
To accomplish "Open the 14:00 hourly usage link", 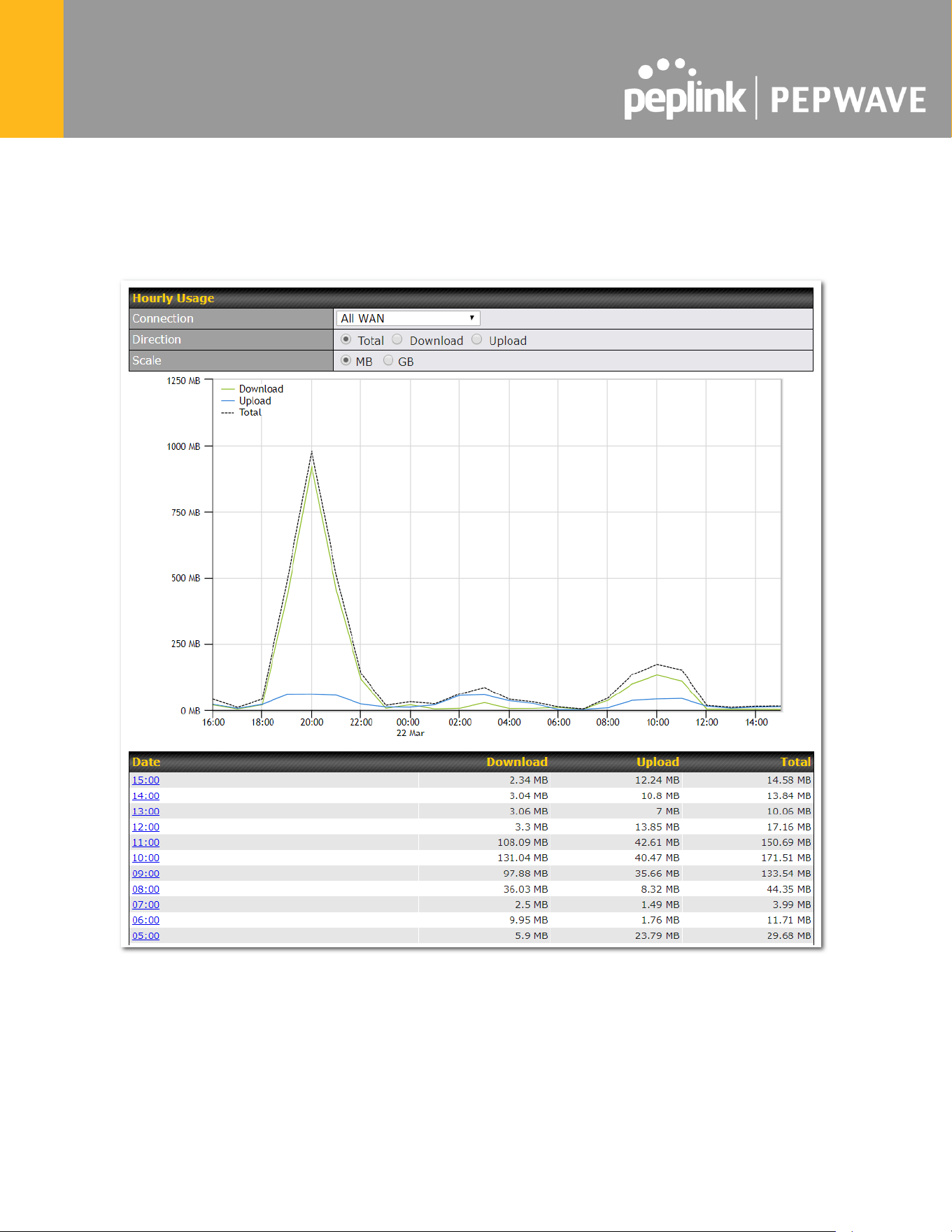I will [x=145, y=795].
